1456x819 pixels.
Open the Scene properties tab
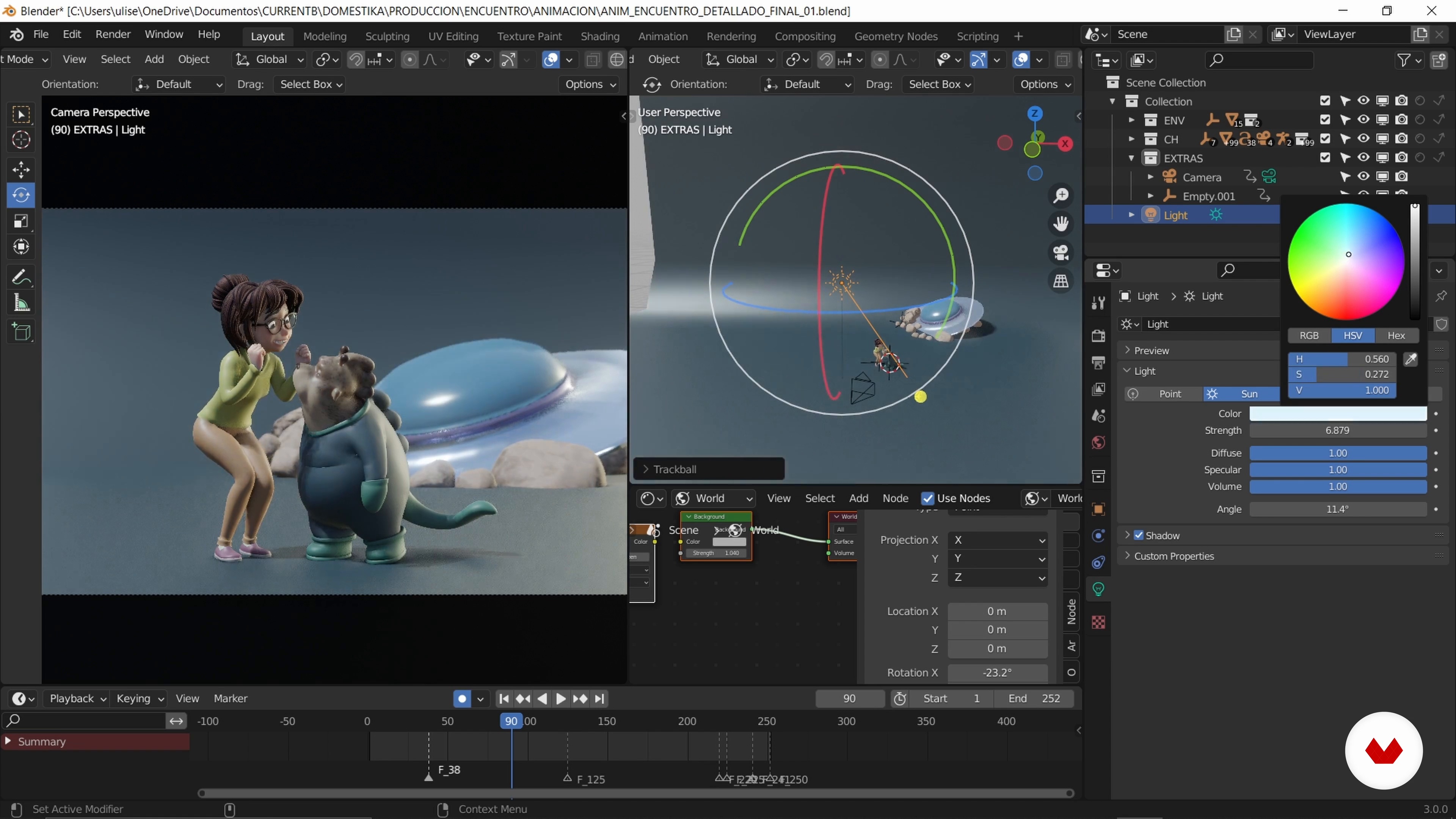click(1098, 416)
